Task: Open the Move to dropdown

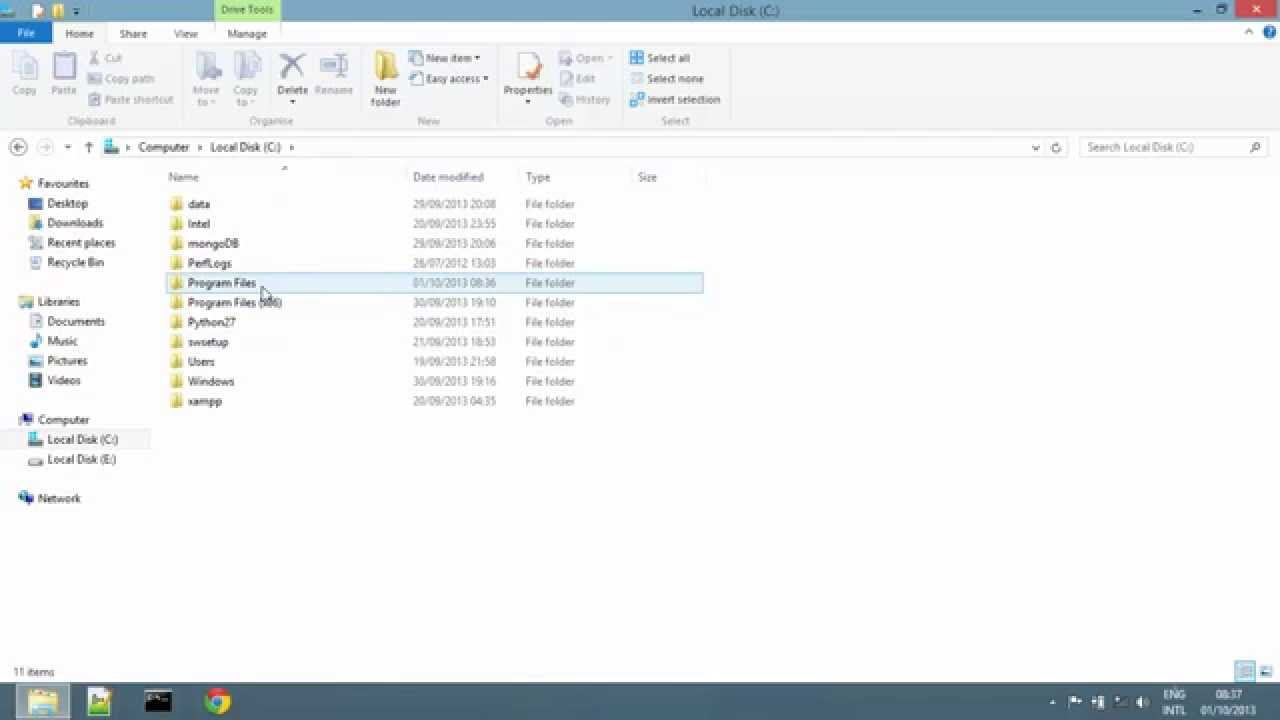Action: 207,80
